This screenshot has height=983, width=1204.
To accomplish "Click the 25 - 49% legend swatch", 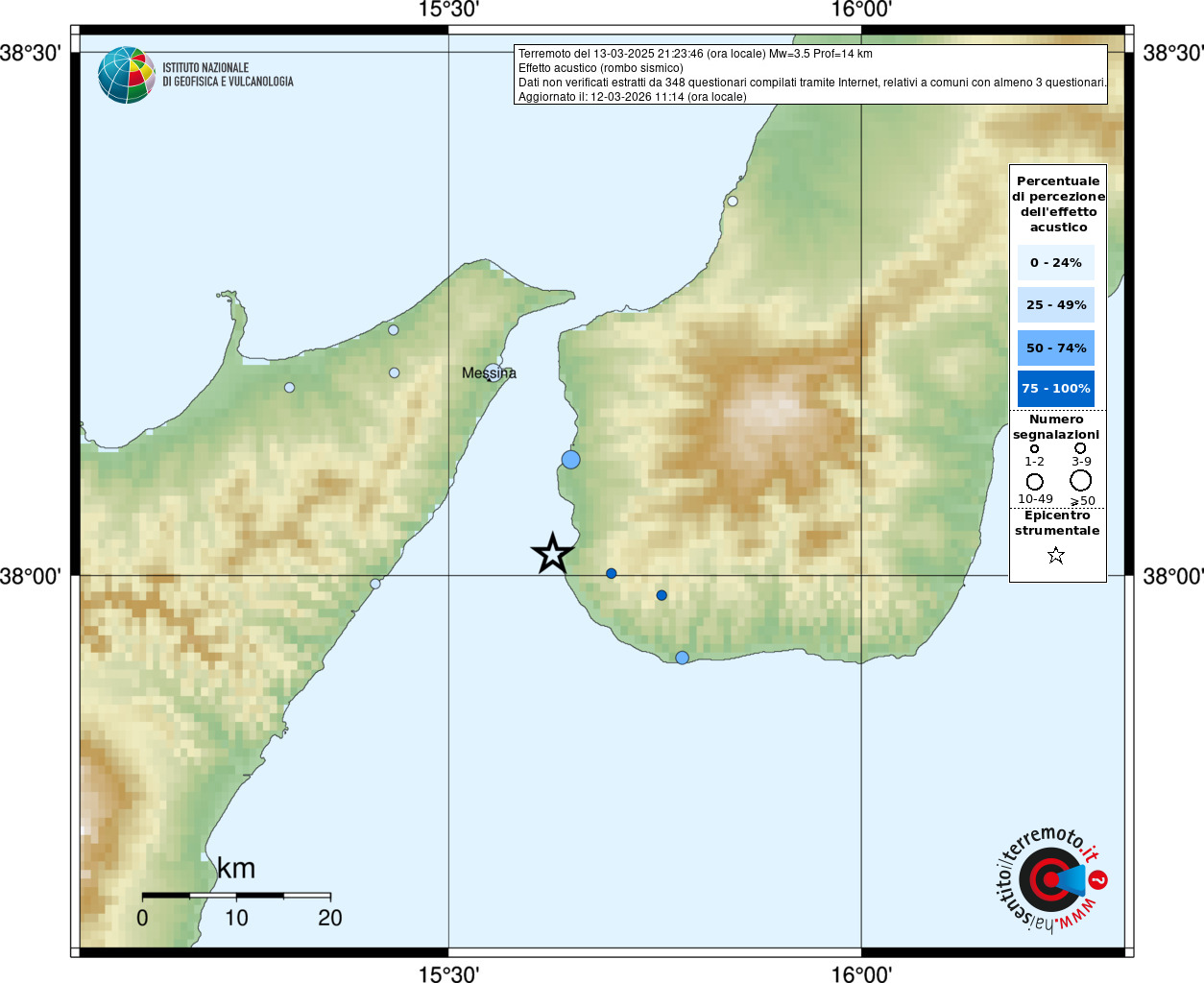I will [x=1056, y=304].
